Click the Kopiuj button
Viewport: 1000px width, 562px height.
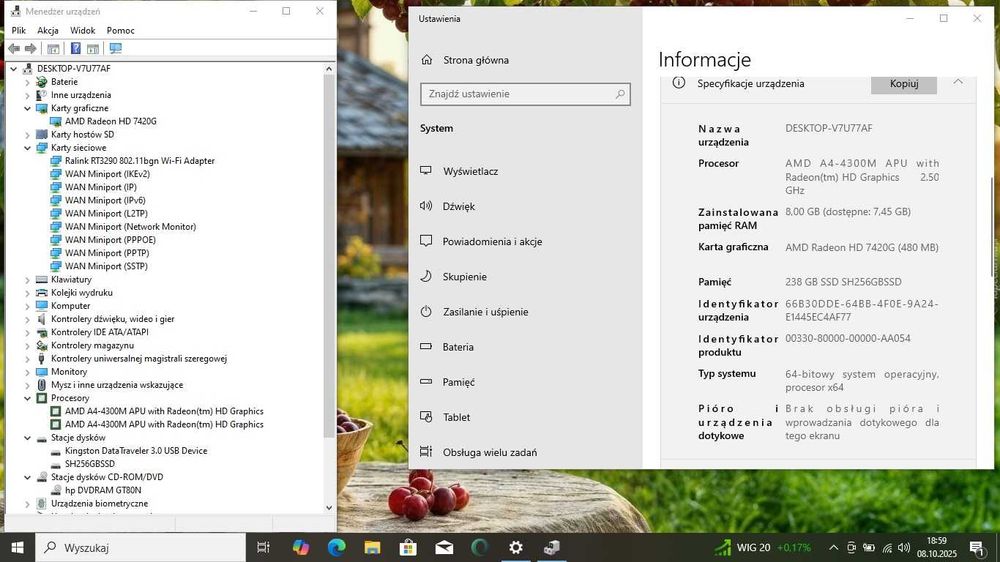(904, 84)
